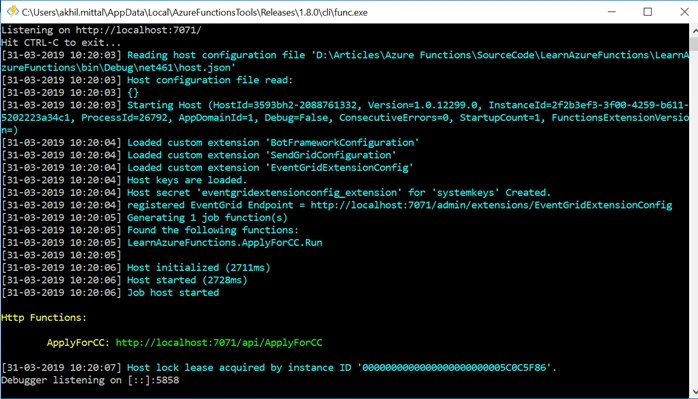698x399 pixels.
Task: Click 'Job host started' line
Action: click(110, 293)
